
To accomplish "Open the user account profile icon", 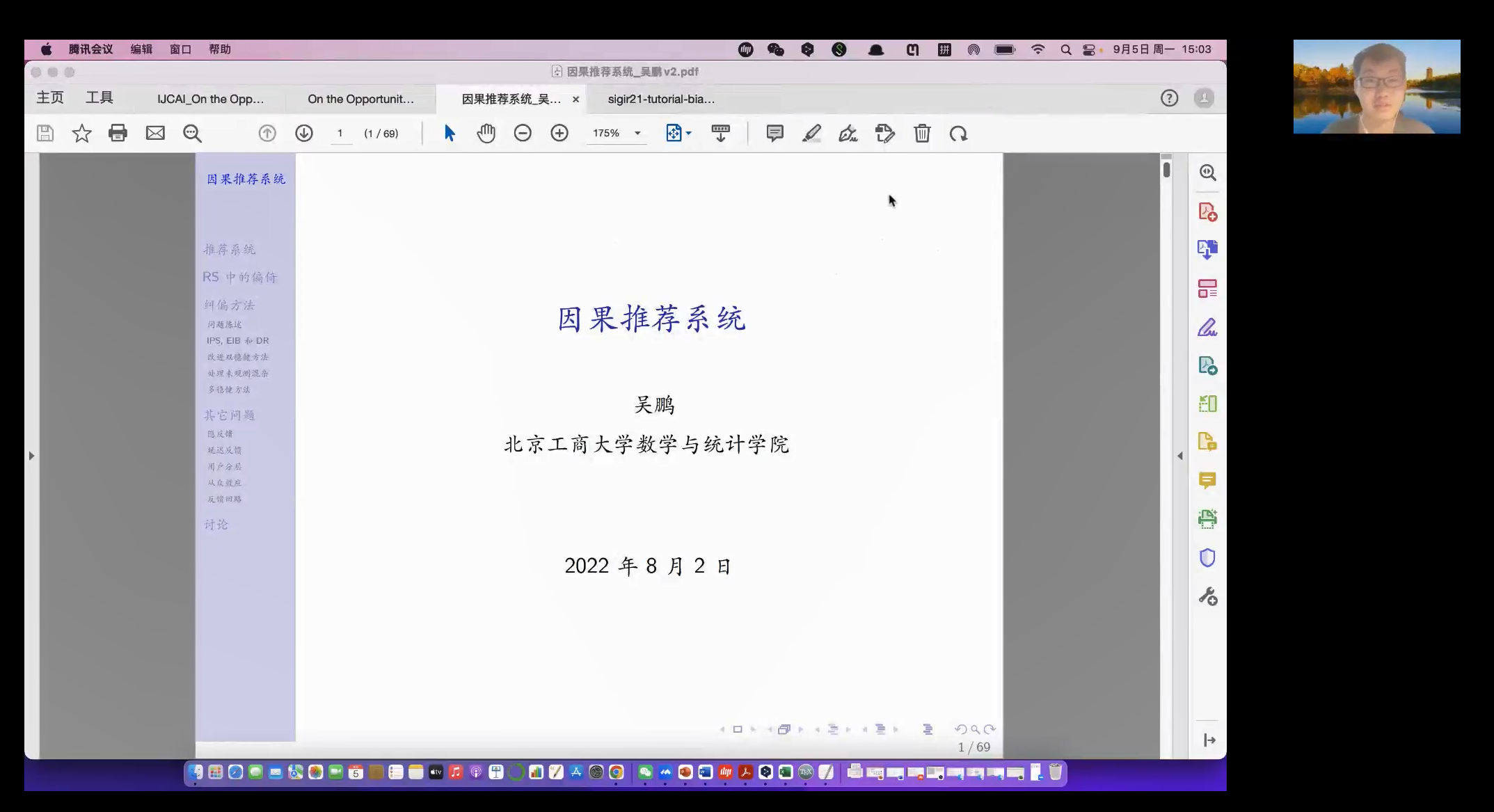I will tap(1204, 98).
